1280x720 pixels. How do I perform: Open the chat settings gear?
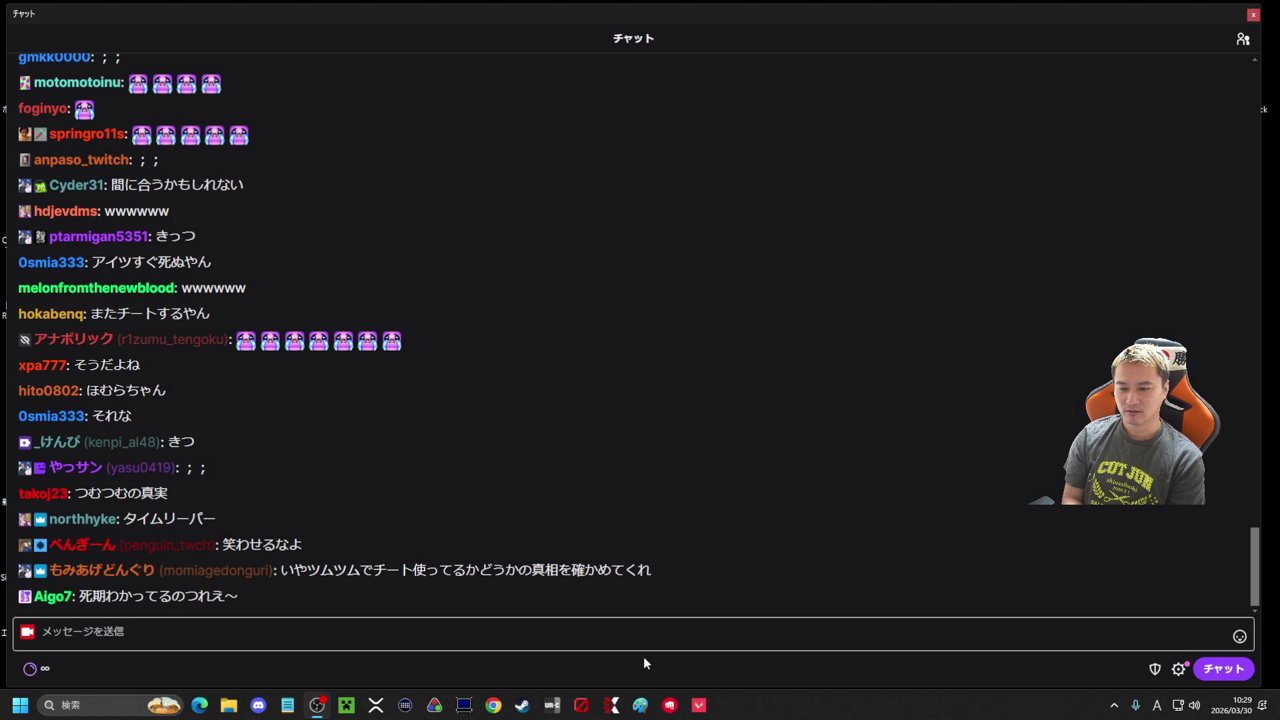pyautogui.click(x=1180, y=668)
